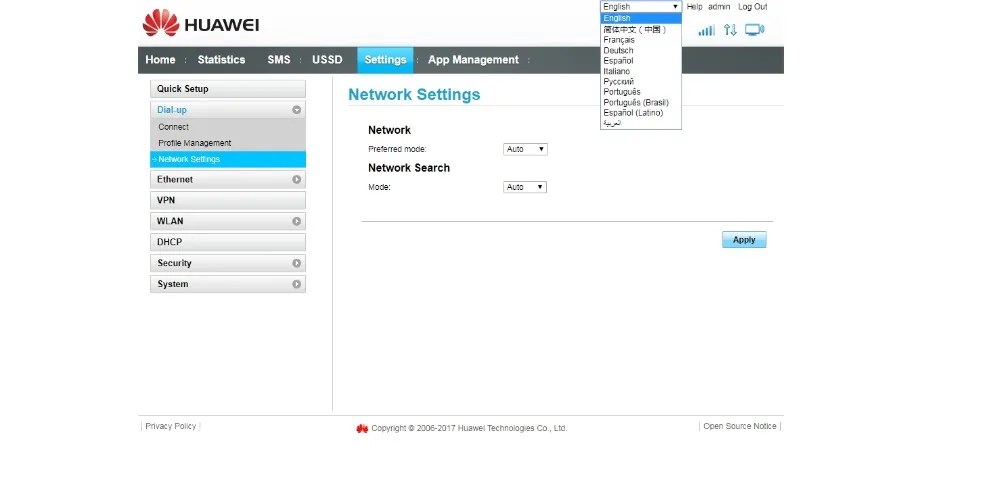The image size is (1000, 477).
Task: Click the Huawei copyright footer logo
Action: 362,429
